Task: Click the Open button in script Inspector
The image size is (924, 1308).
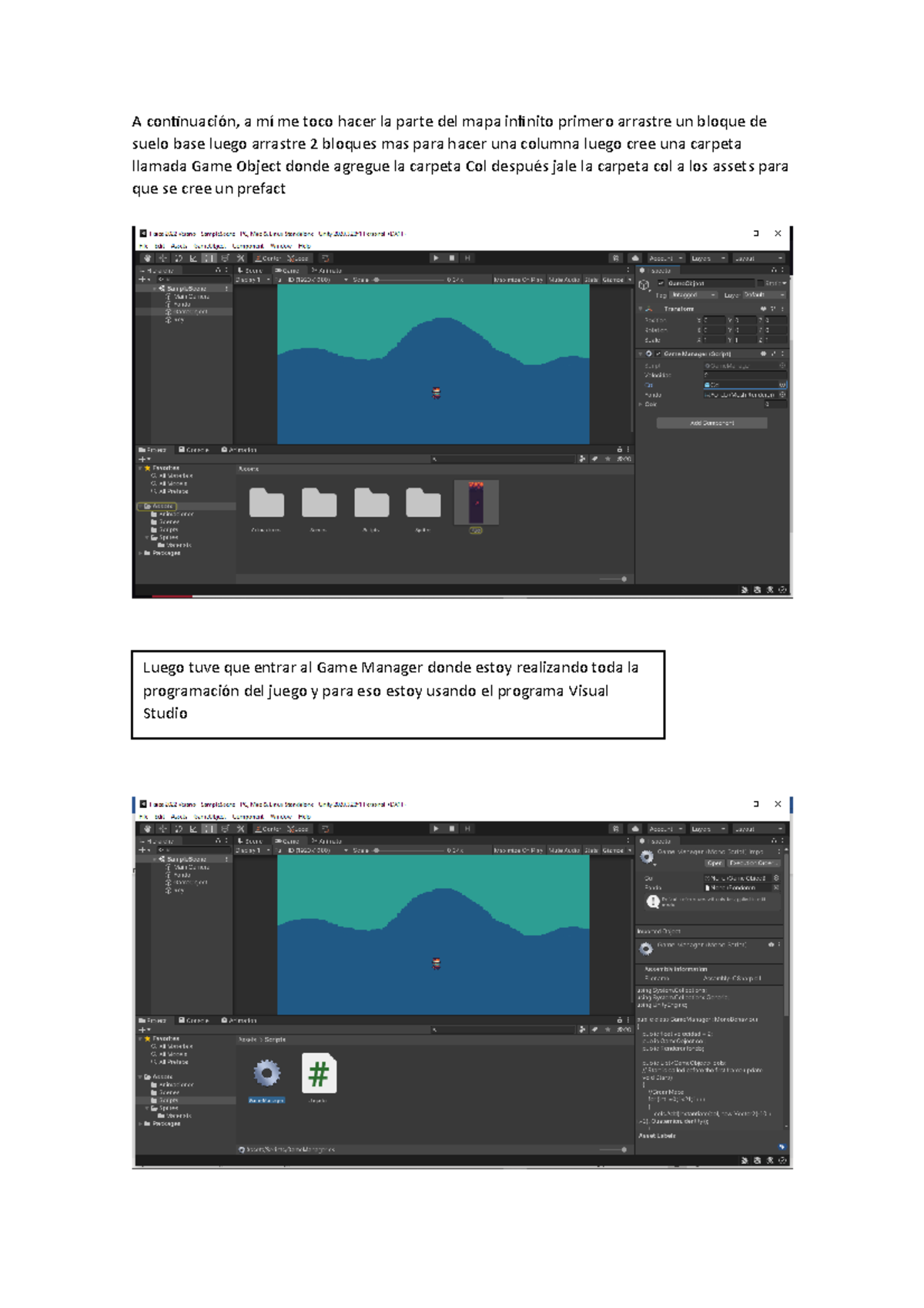Action: point(715,864)
